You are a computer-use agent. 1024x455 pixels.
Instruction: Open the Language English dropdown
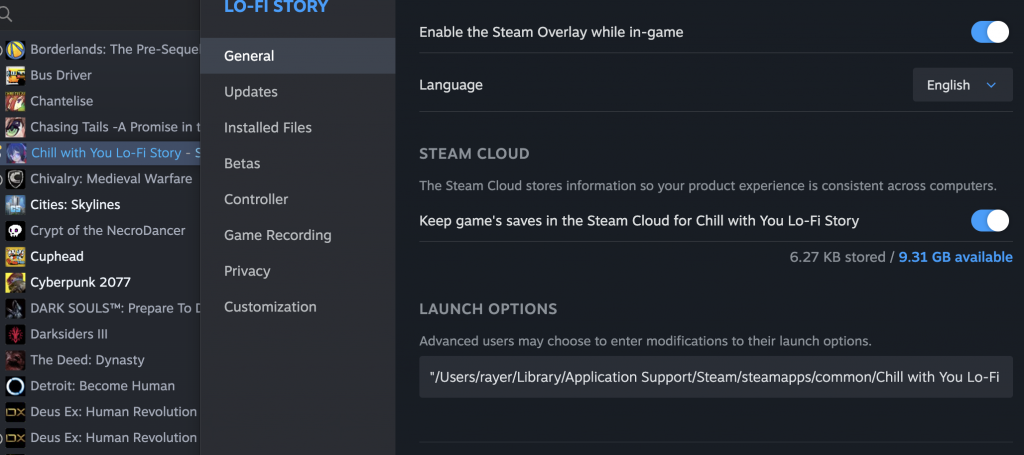(x=963, y=85)
